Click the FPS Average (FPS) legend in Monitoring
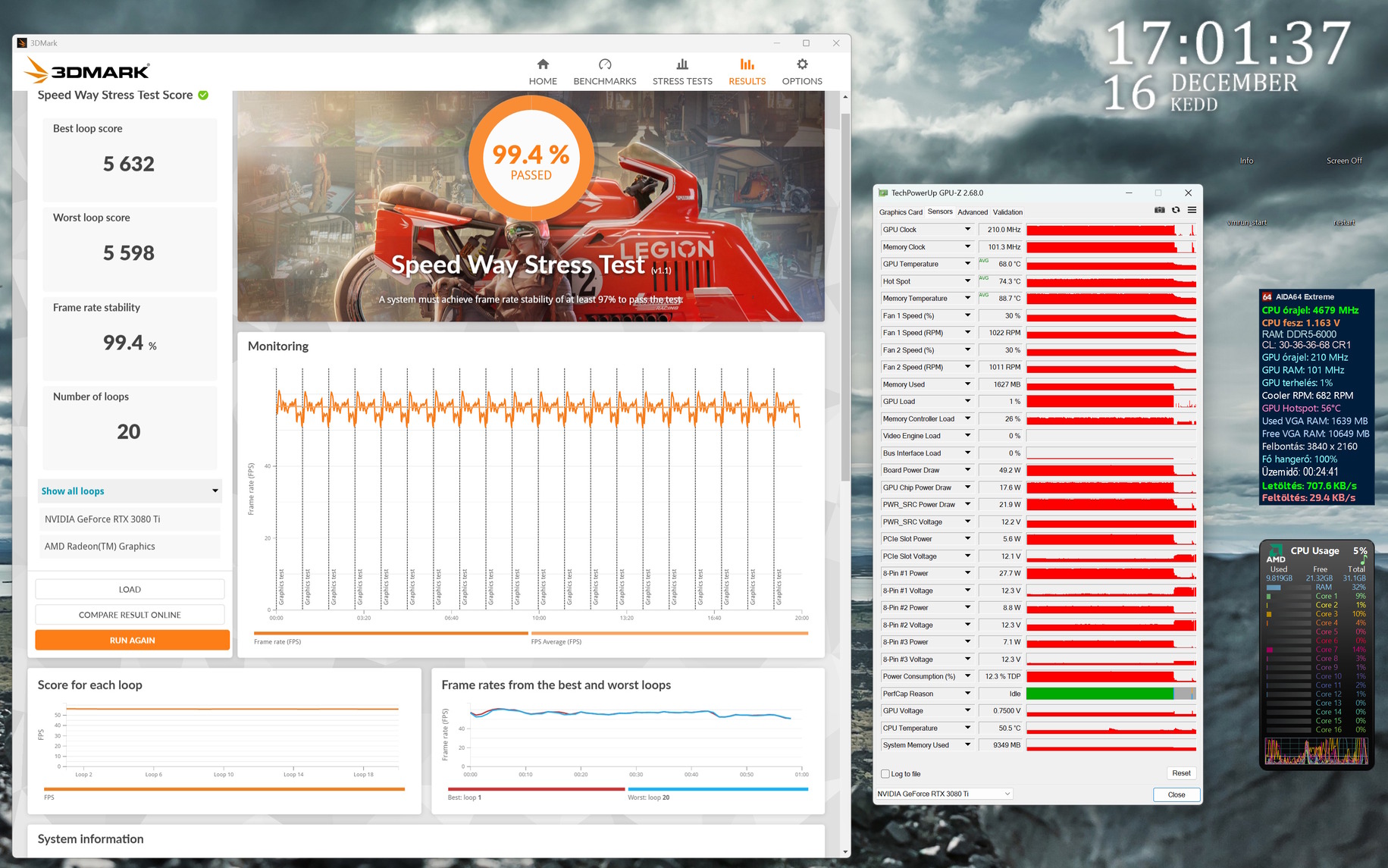Image resolution: width=1388 pixels, height=868 pixels. 556,642
